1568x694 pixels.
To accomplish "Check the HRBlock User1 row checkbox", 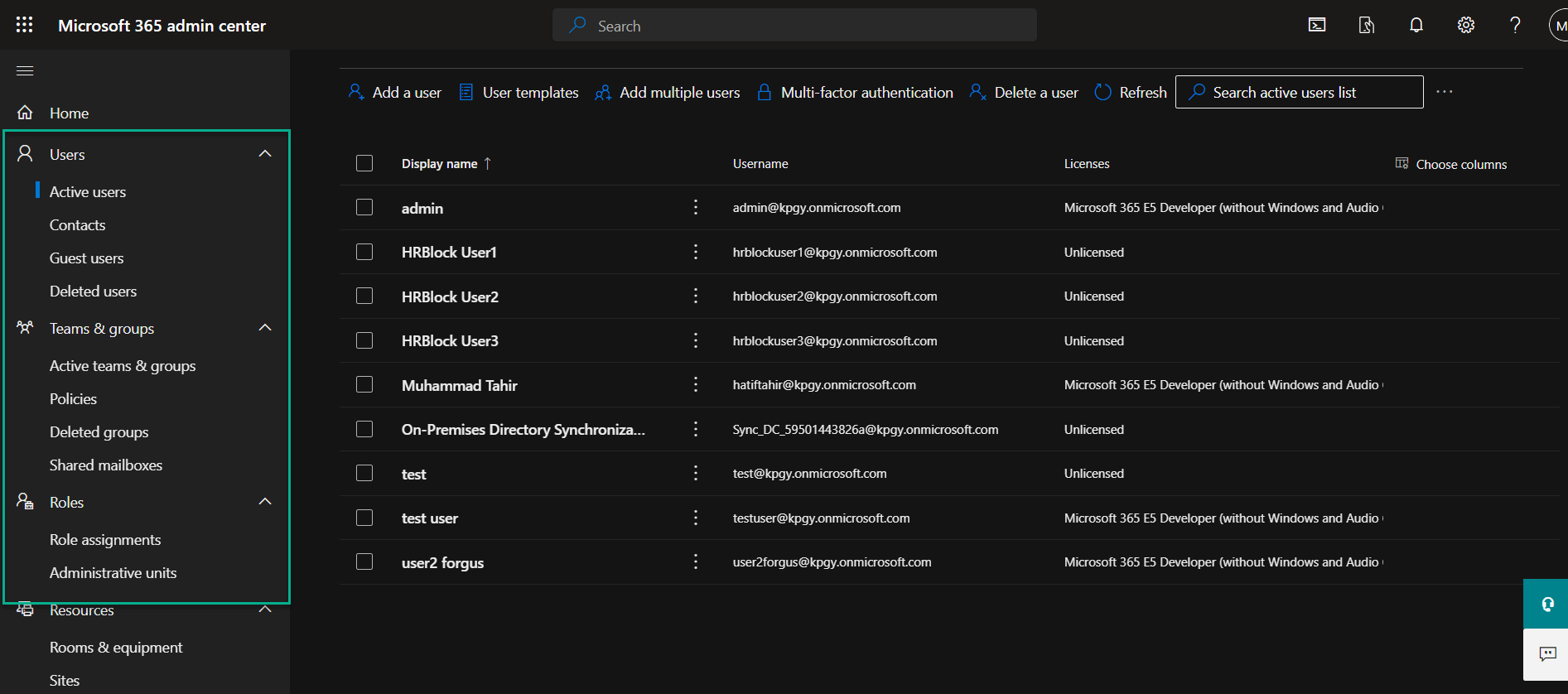I will point(364,252).
